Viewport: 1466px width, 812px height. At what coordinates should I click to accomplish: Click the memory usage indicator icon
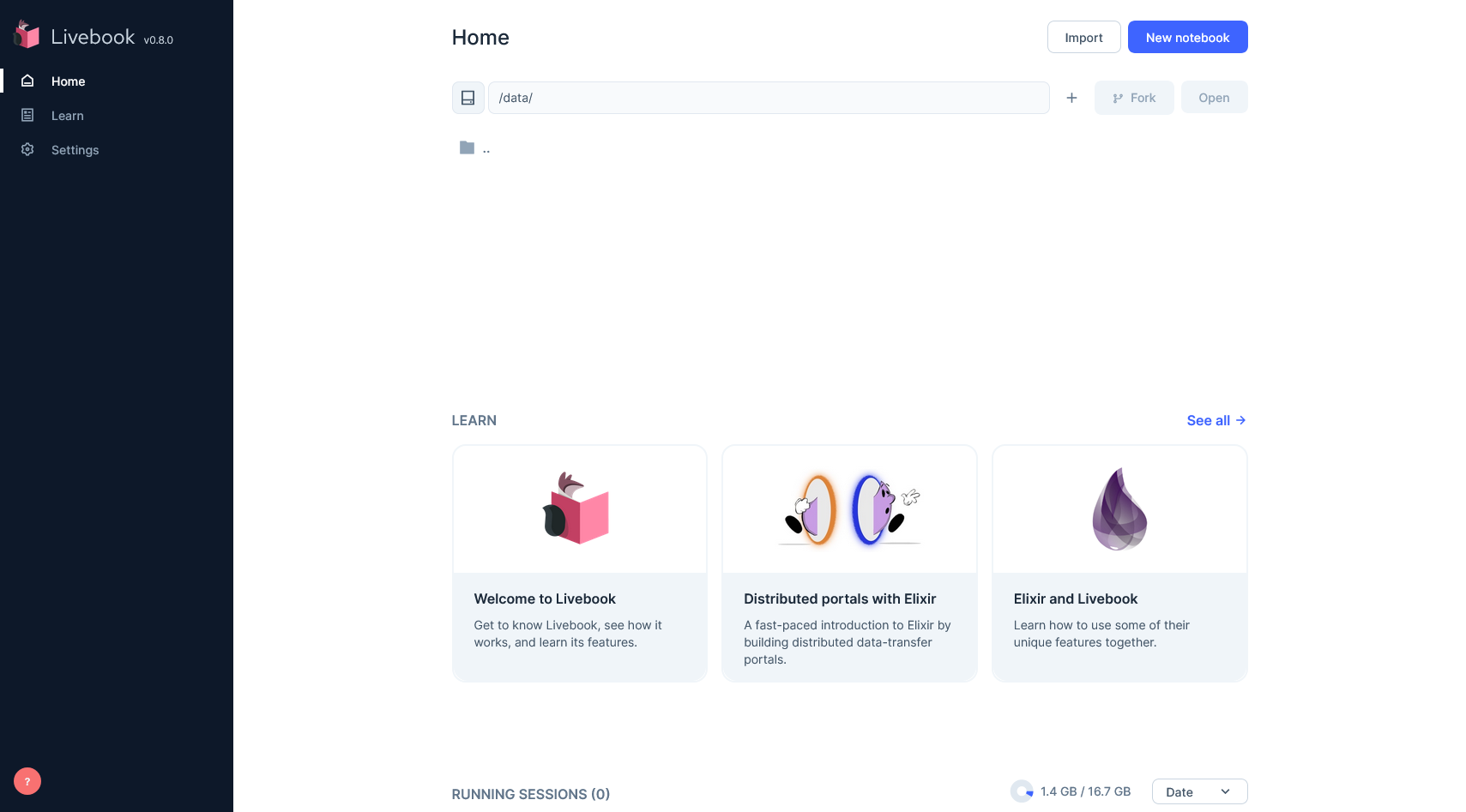(x=1022, y=791)
